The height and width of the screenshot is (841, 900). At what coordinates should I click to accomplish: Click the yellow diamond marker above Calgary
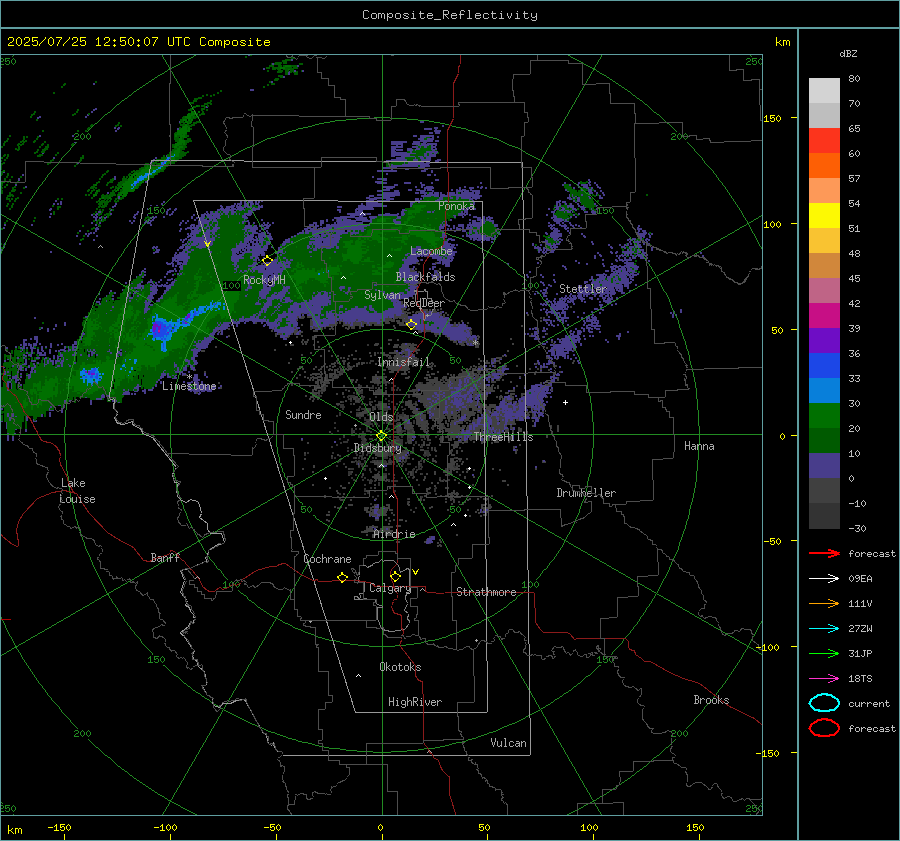[395, 576]
